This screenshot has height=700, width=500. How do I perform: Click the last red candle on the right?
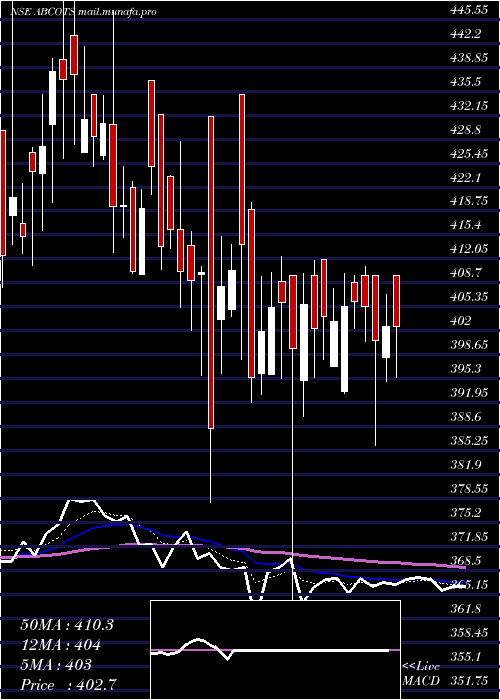pos(396,301)
